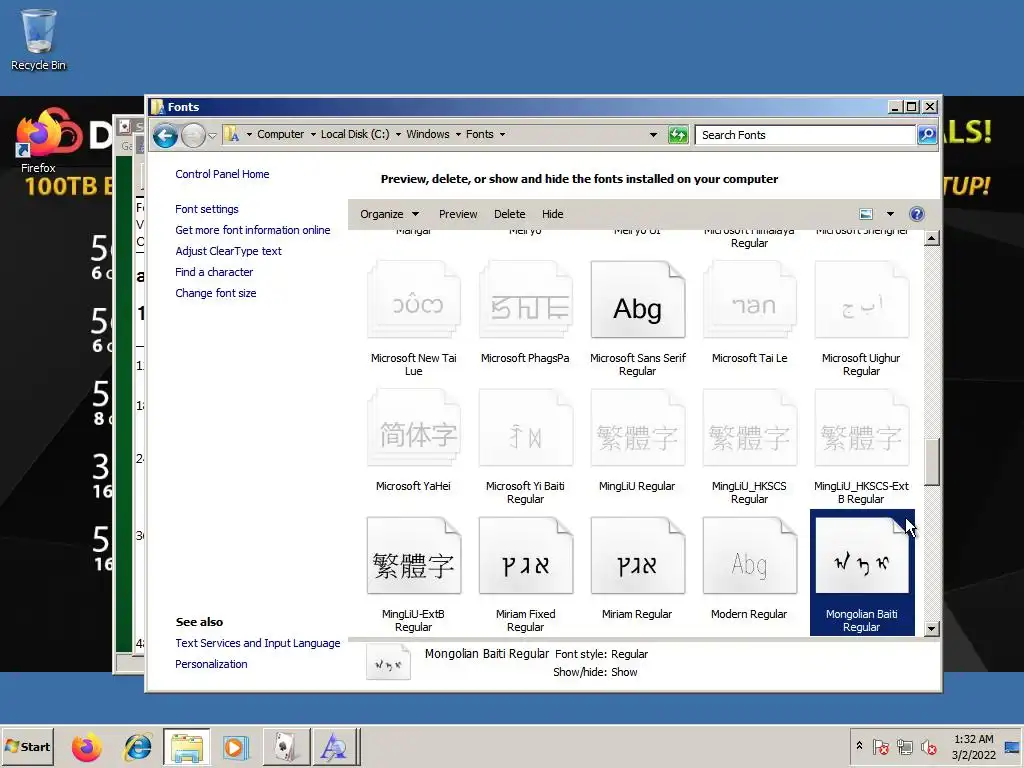This screenshot has height=768, width=1024.
Task: Select the Microsoft PhagsPa font icon
Action: 526,300
